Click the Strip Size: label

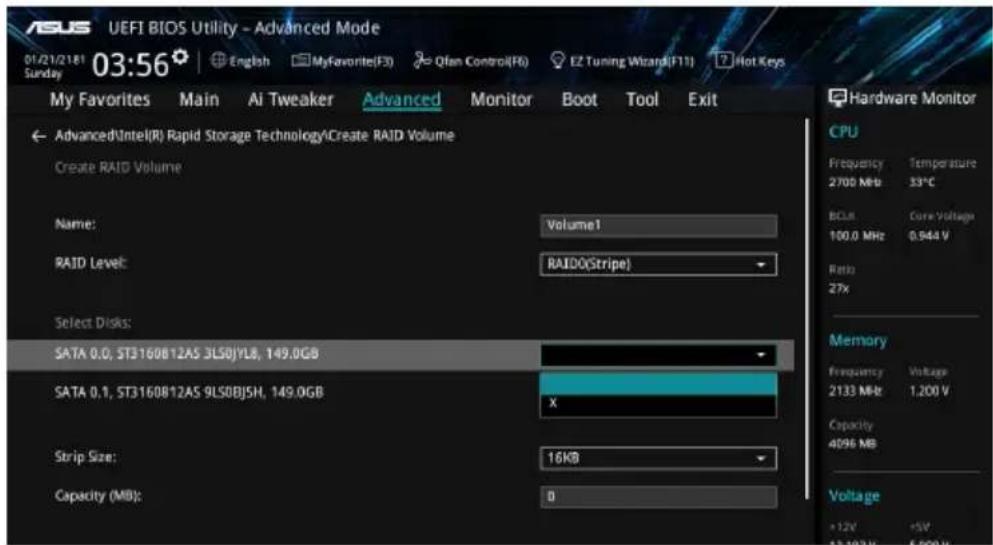tap(85, 457)
